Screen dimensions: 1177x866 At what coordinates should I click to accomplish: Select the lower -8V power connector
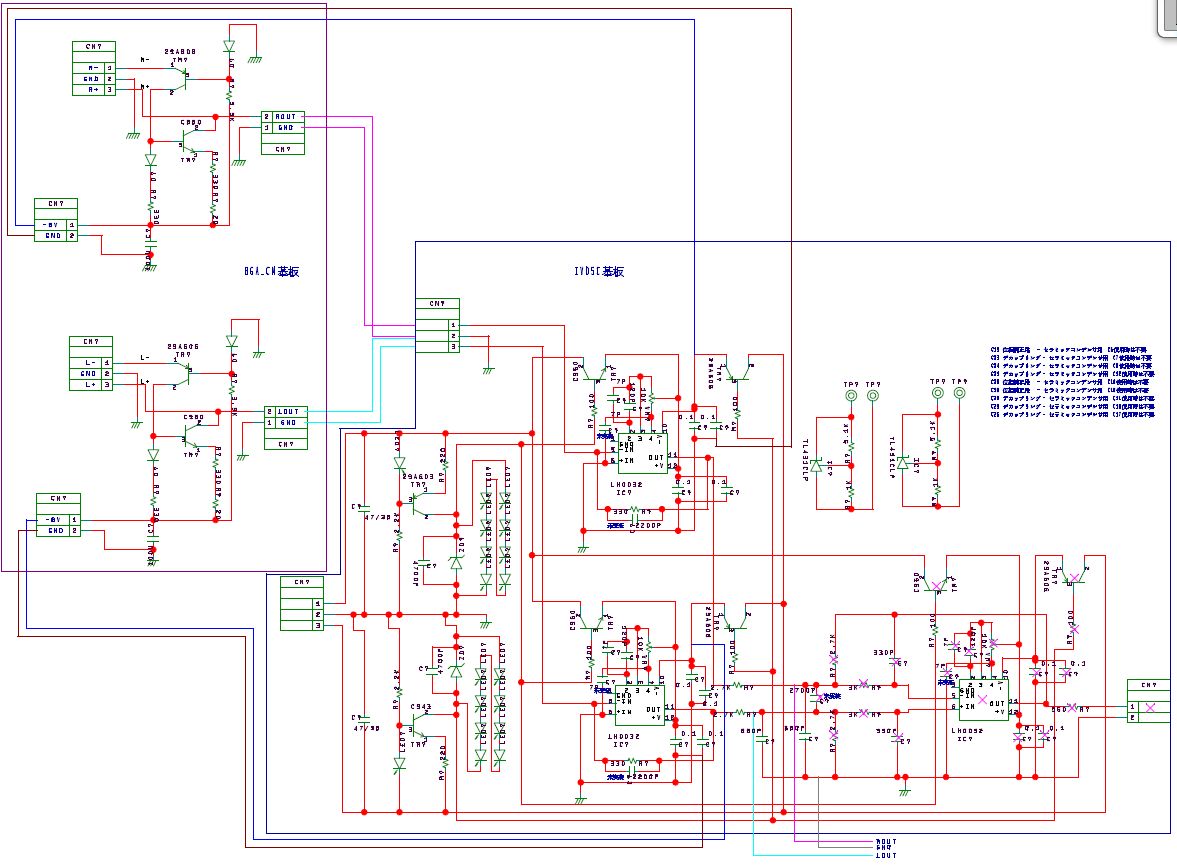point(58,520)
